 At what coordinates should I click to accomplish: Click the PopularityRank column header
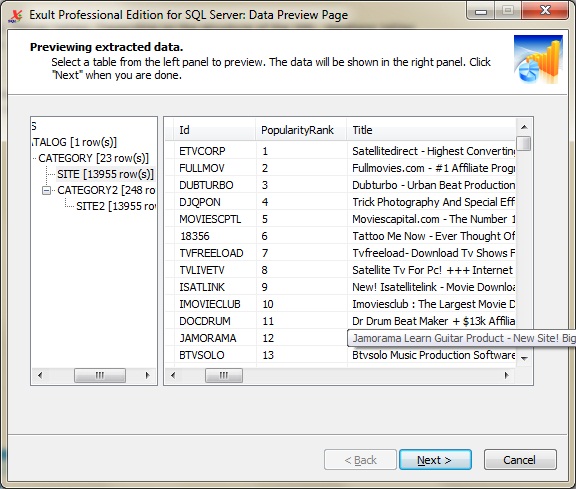pyautogui.click(x=301, y=130)
